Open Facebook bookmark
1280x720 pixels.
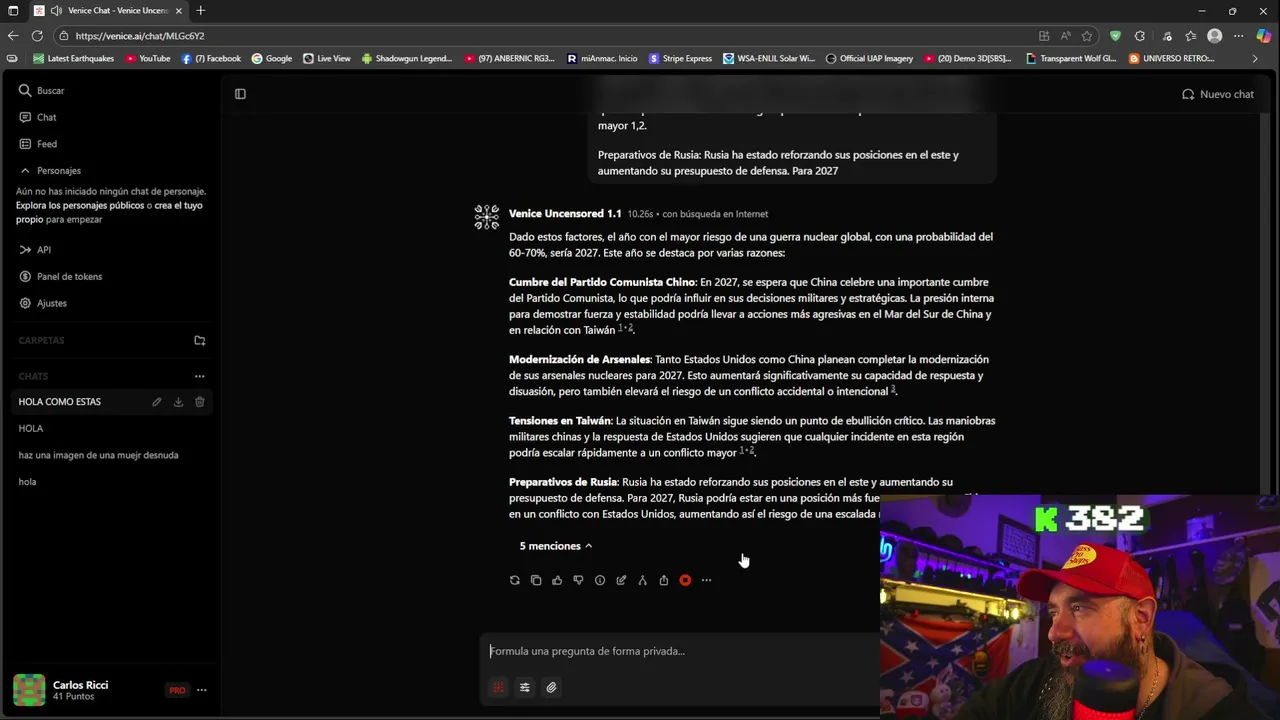pyautogui.click(x=211, y=59)
